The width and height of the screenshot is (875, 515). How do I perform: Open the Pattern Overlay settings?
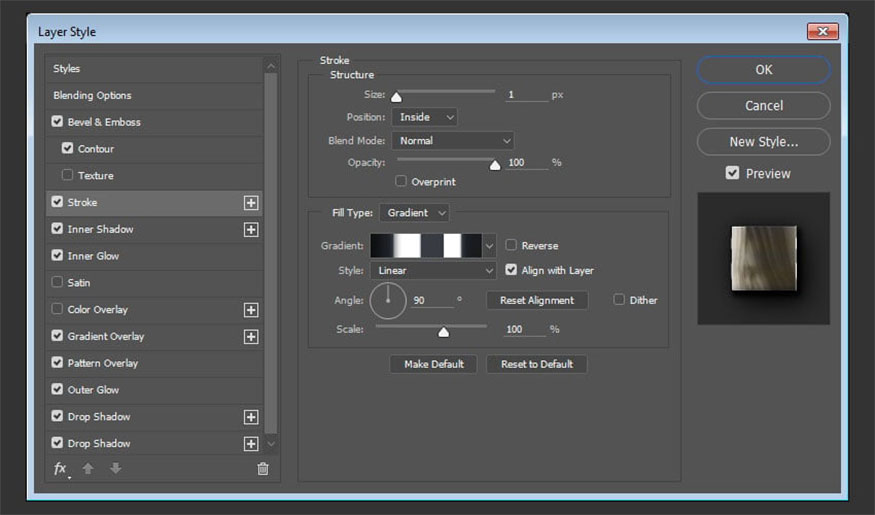tap(103, 363)
